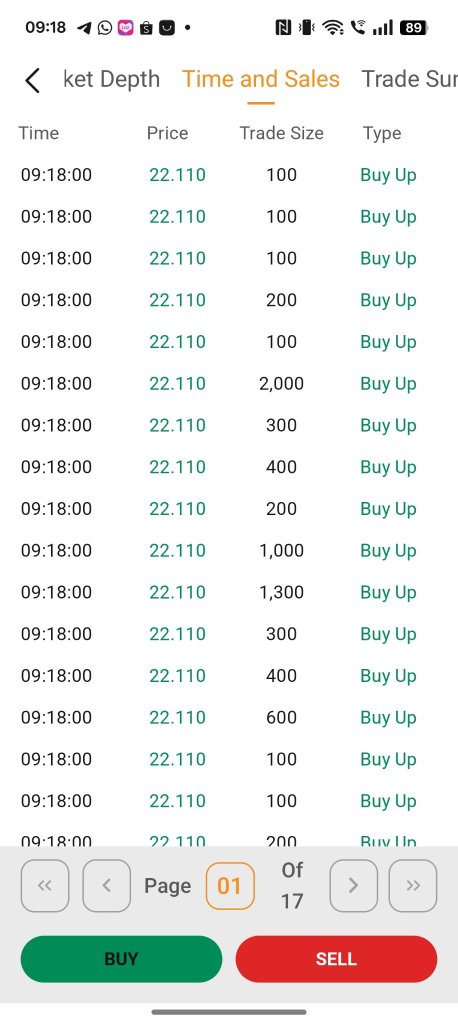Tap the back arrow icon
Viewport: 458px width, 1024px height.
coord(33,81)
